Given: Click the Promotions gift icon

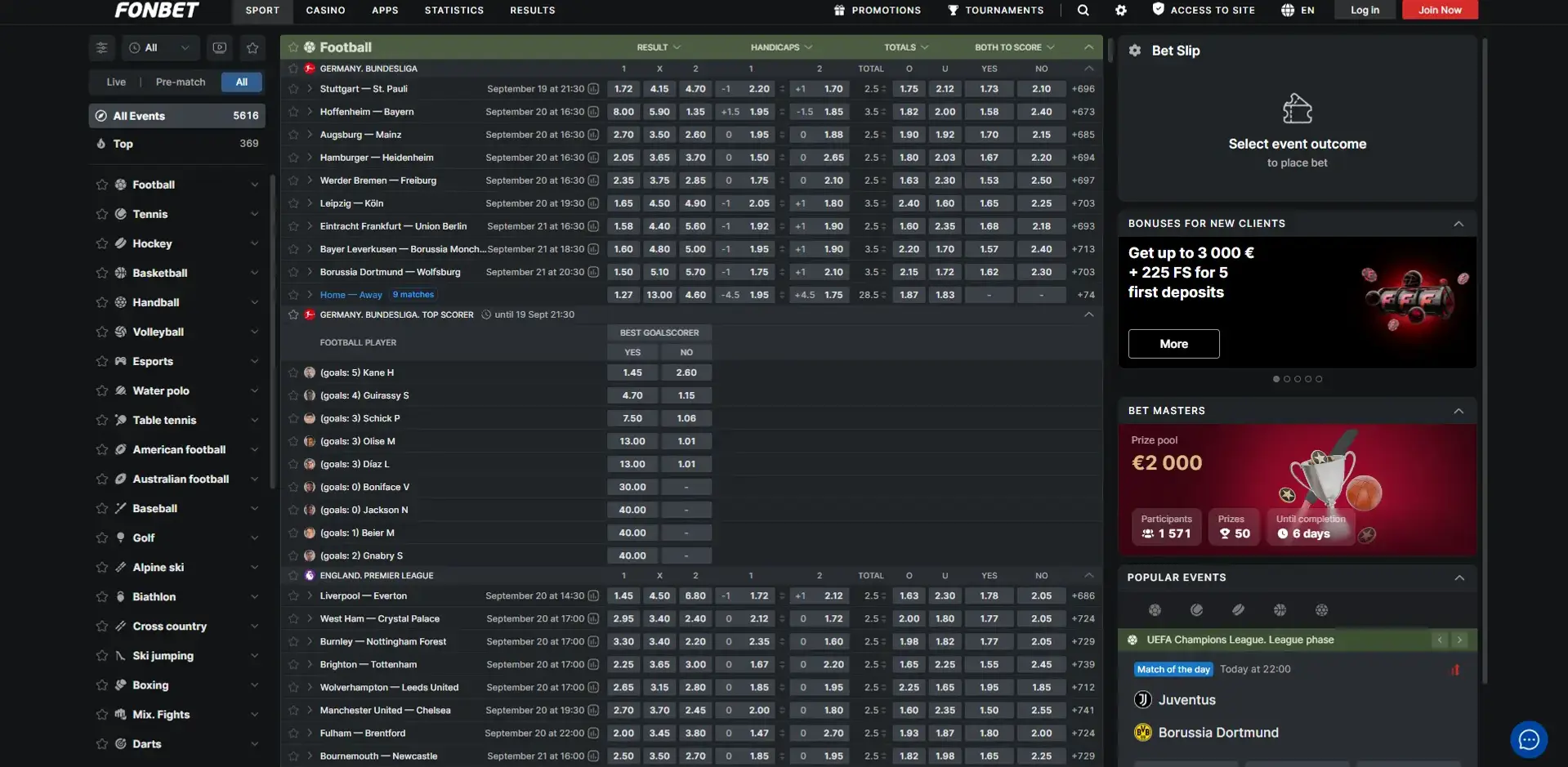Looking at the screenshot, I should pos(839,10).
